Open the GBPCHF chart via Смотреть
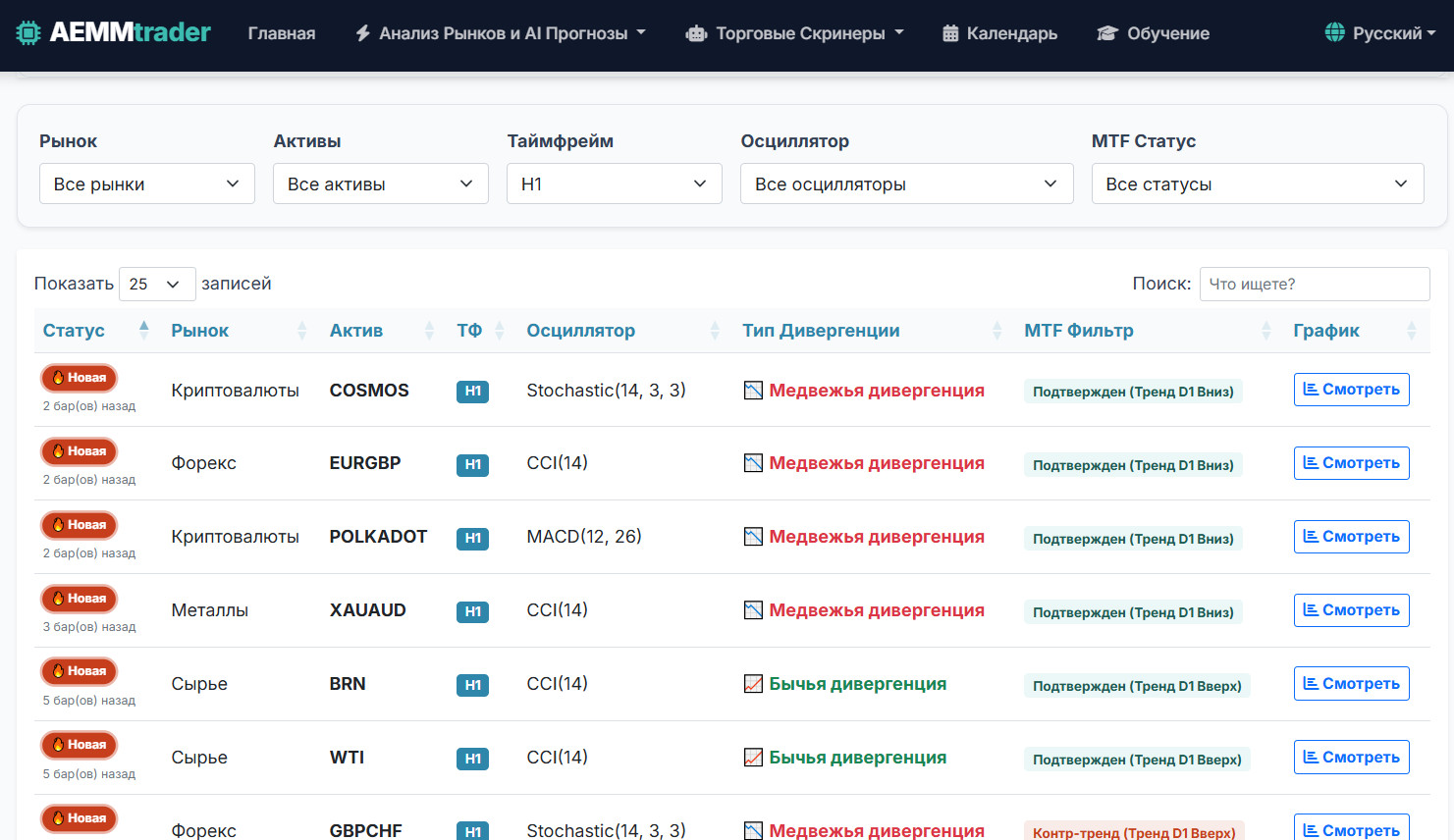The image size is (1454, 840). click(1351, 827)
